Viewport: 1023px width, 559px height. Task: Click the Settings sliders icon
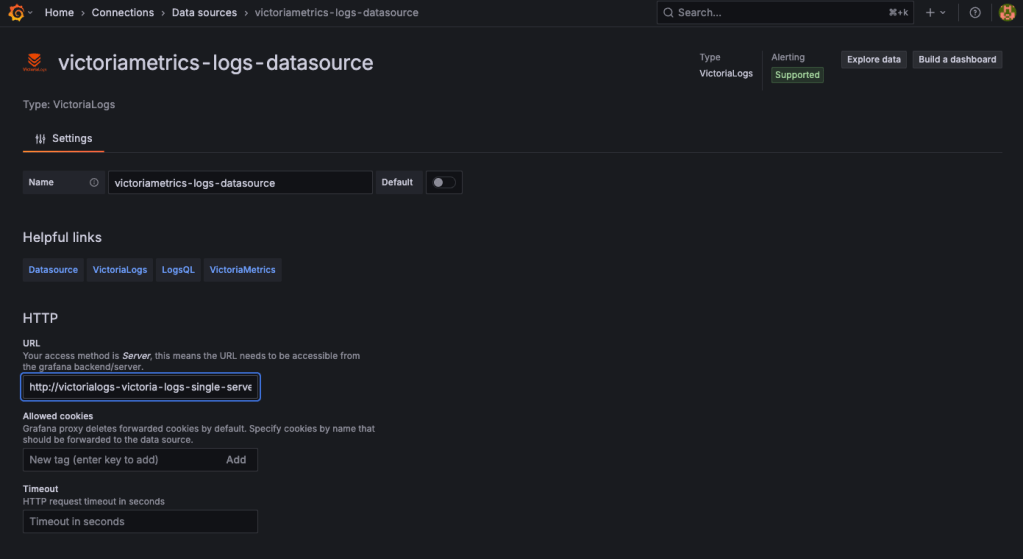[40, 139]
